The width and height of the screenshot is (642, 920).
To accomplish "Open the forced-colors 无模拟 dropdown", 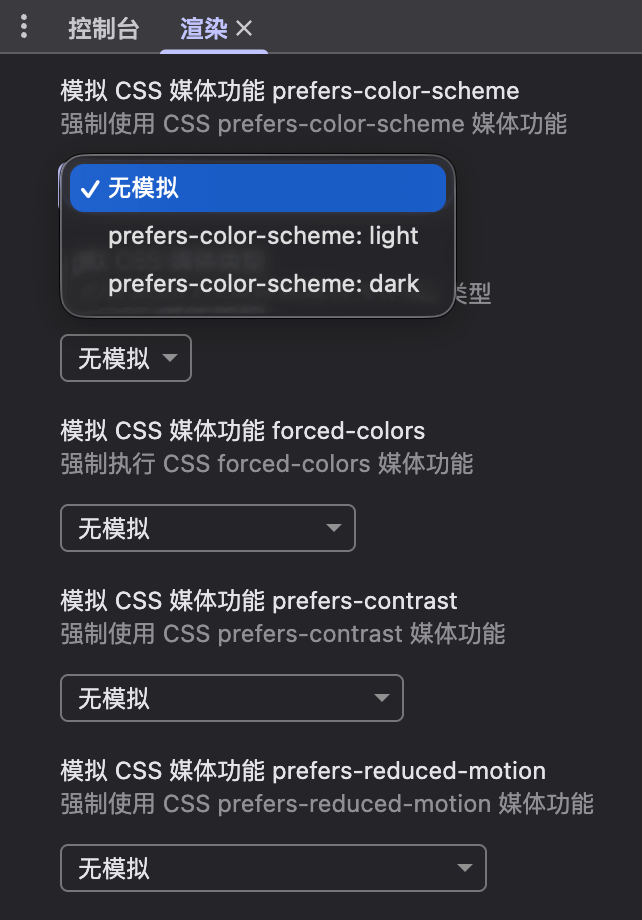I will coord(208,528).
